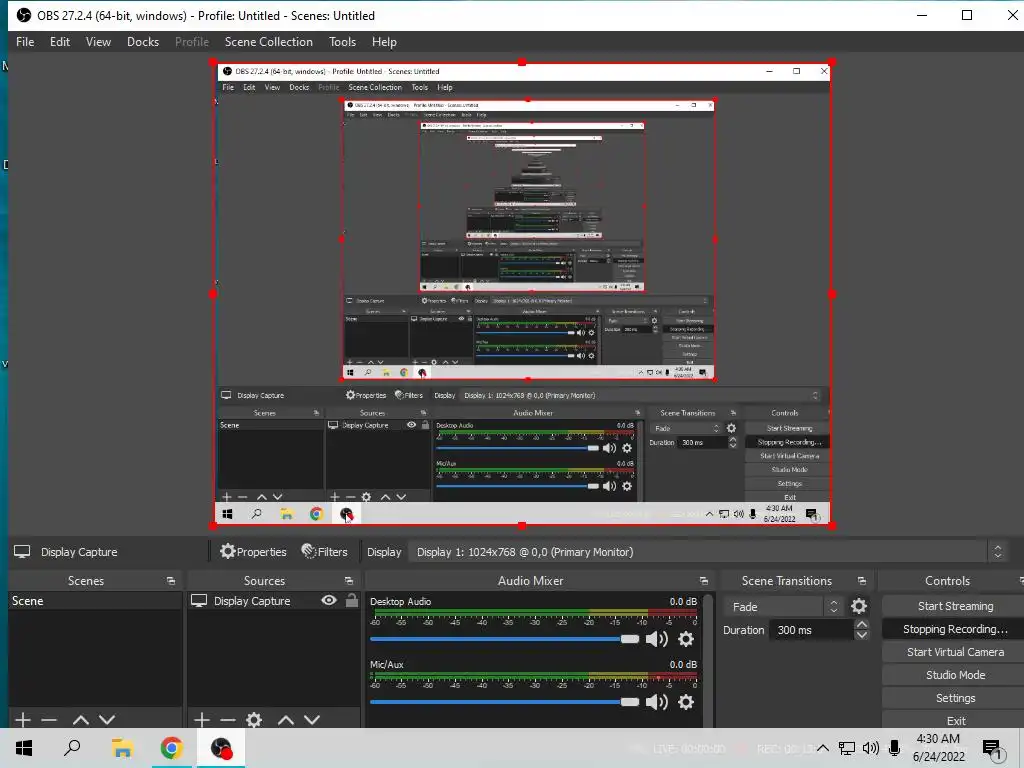
Task: Toggle visibility eye of Display Capture source
Action: click(329, 600)
